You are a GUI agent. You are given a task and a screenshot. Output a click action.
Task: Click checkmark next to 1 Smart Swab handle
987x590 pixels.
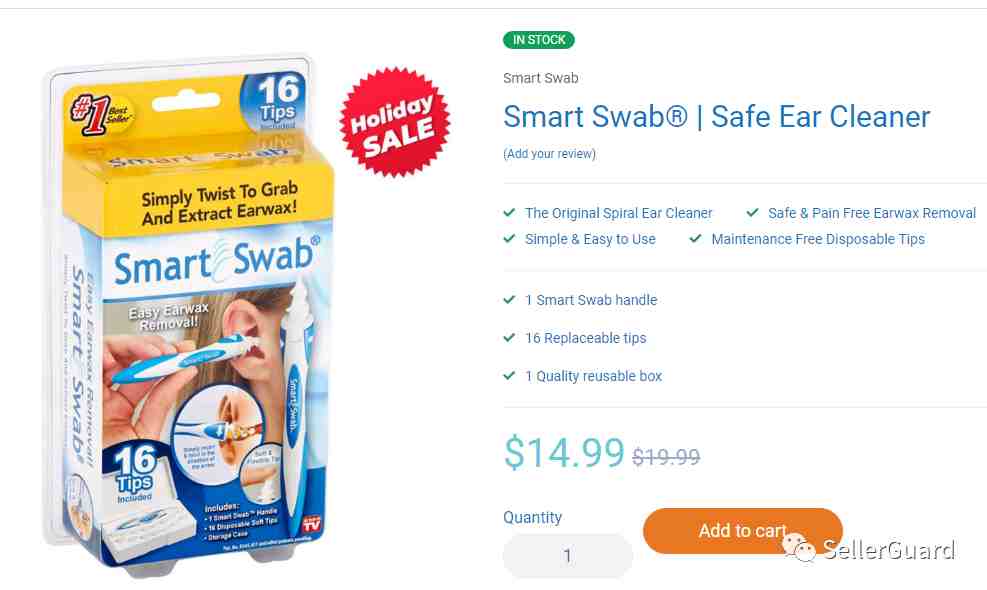coord(509,300)
